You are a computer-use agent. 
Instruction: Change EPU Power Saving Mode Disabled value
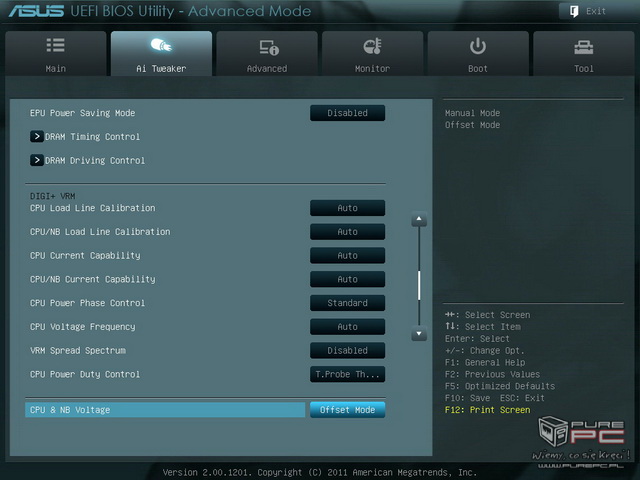point(347,113)
